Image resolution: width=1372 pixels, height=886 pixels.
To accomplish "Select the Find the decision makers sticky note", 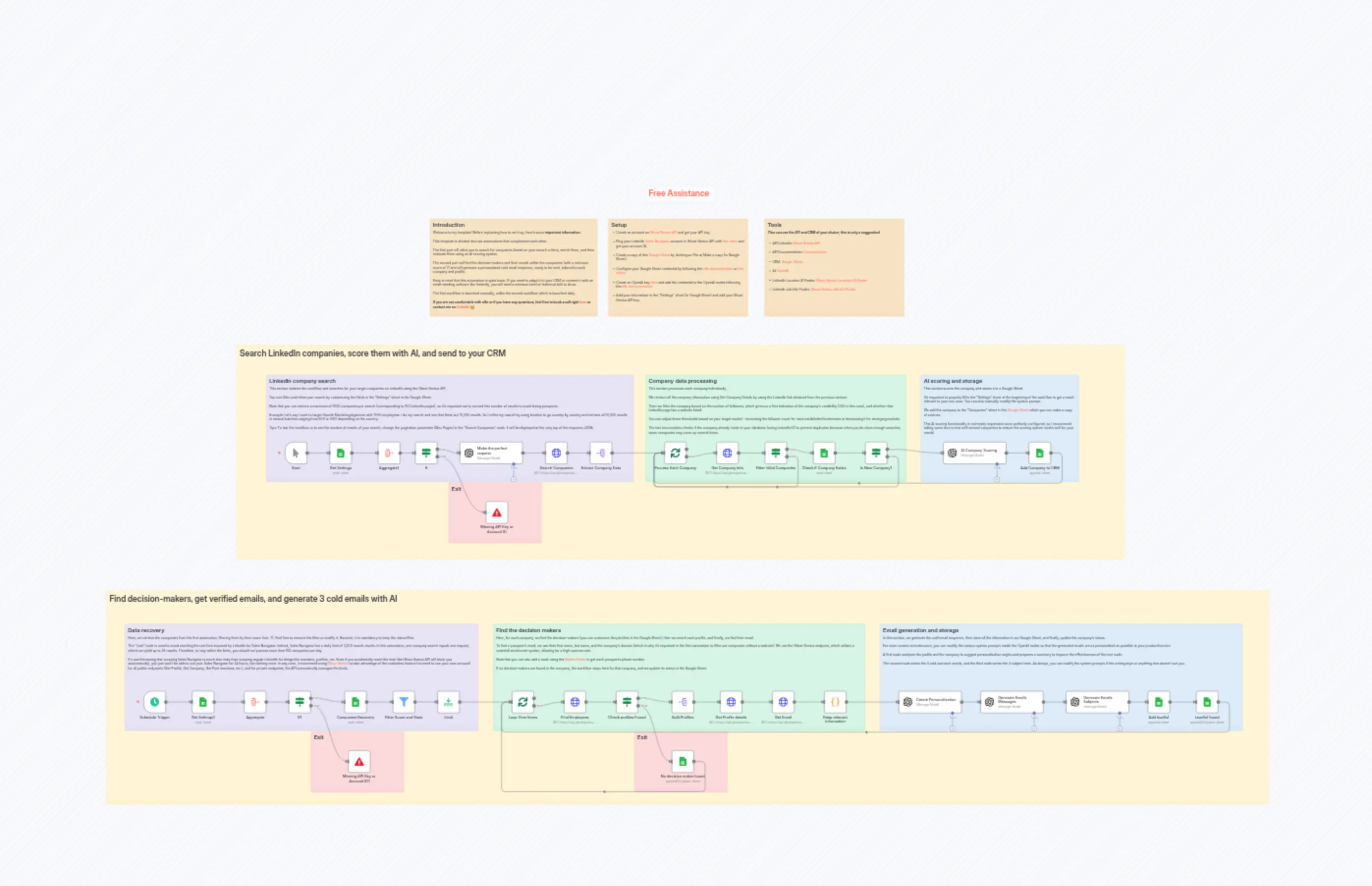I will click(529, 630).
